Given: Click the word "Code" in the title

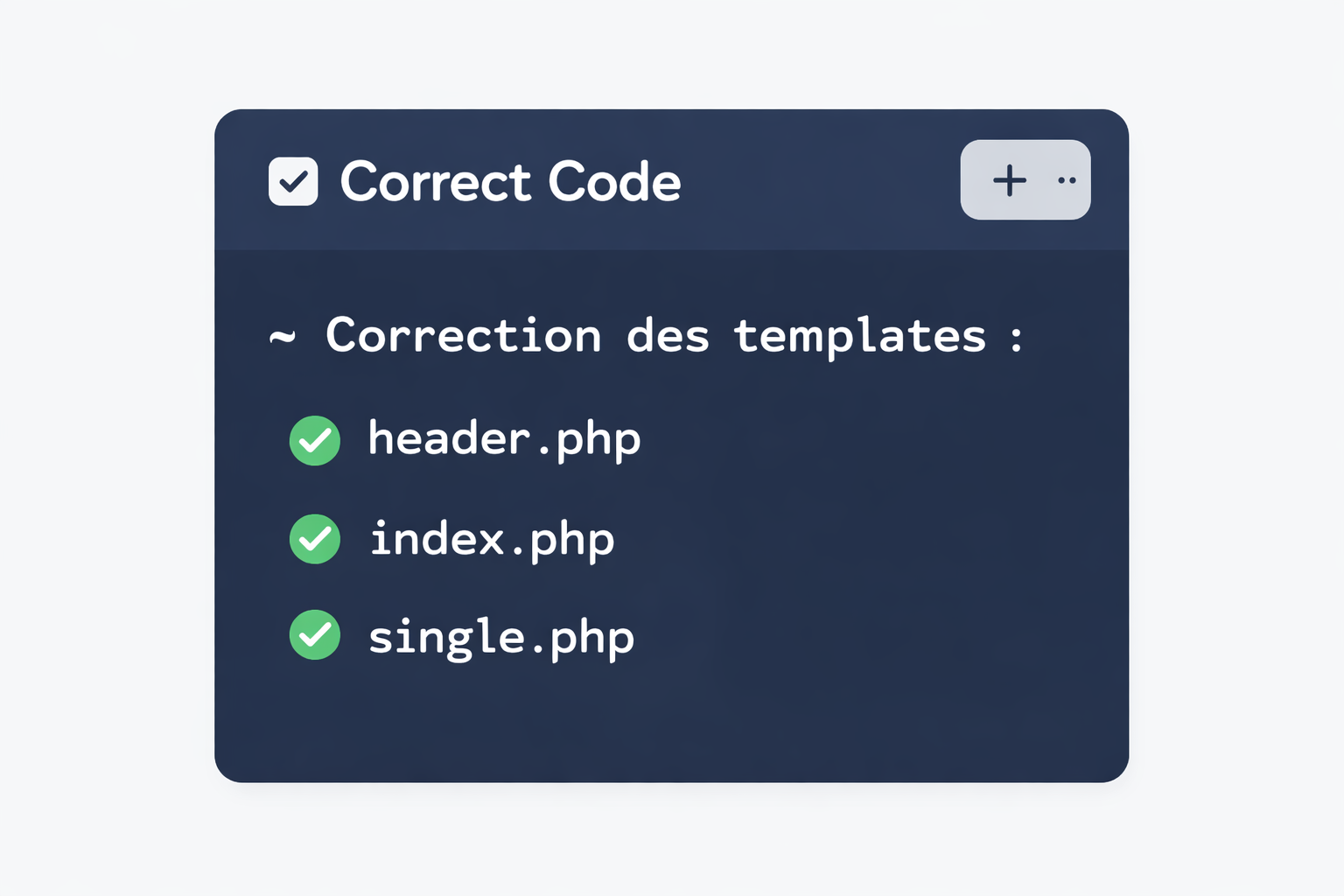Looking at the screenshot, I should tap(614, 182).
